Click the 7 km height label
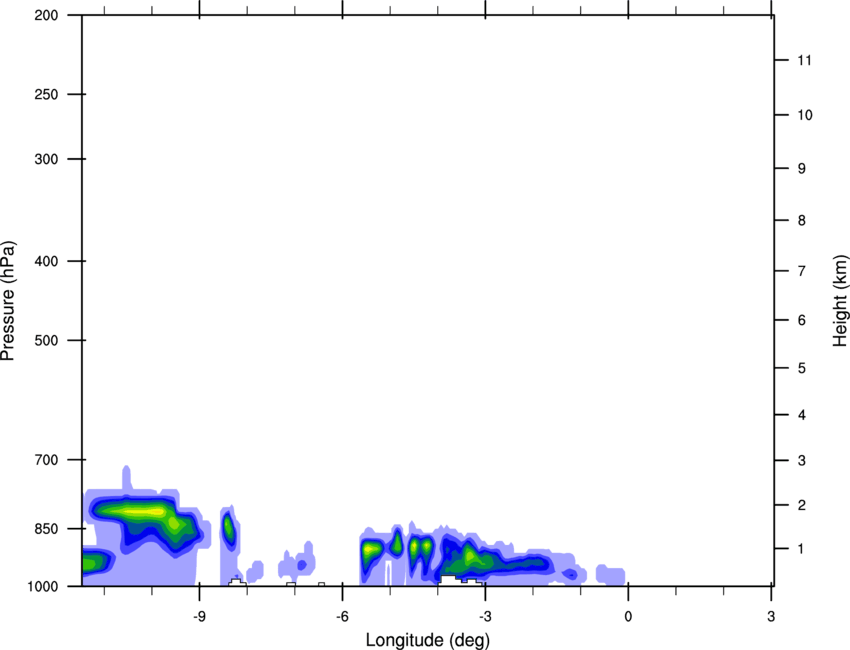850x650 pixels. (801, 271)
